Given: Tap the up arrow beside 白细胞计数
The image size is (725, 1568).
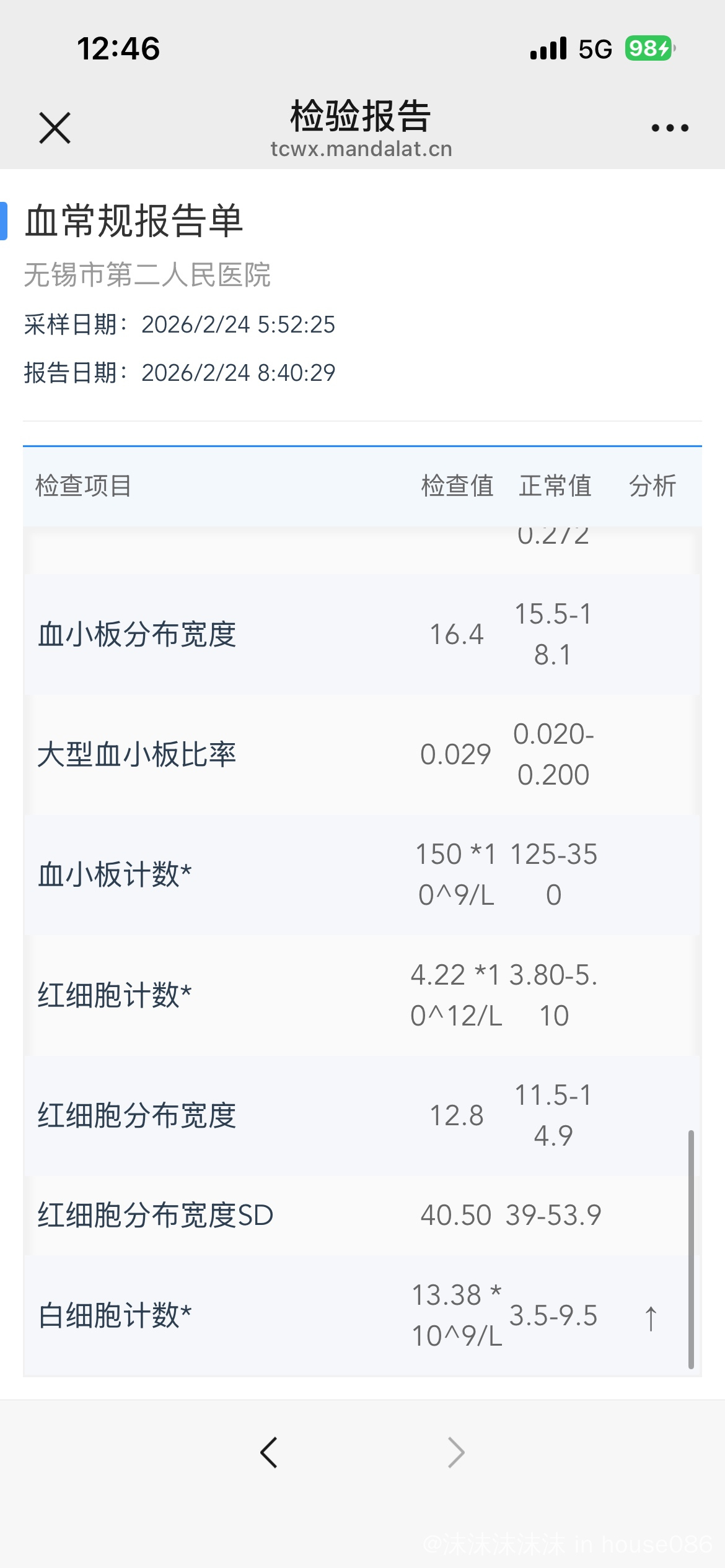Looking at the screenshot, I should point(651,1318).
